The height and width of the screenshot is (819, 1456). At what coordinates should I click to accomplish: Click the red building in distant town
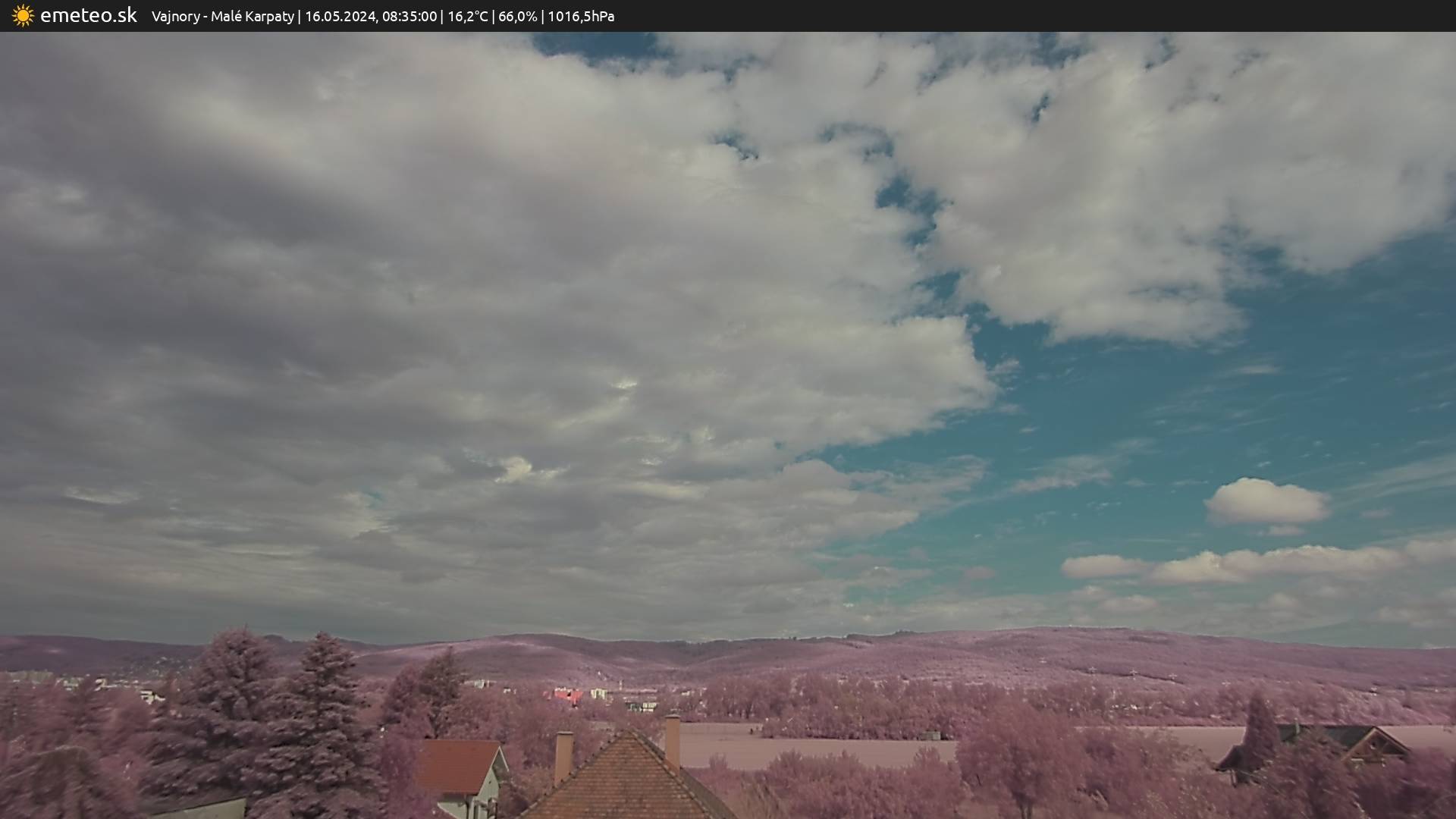[x=567, y=695]
